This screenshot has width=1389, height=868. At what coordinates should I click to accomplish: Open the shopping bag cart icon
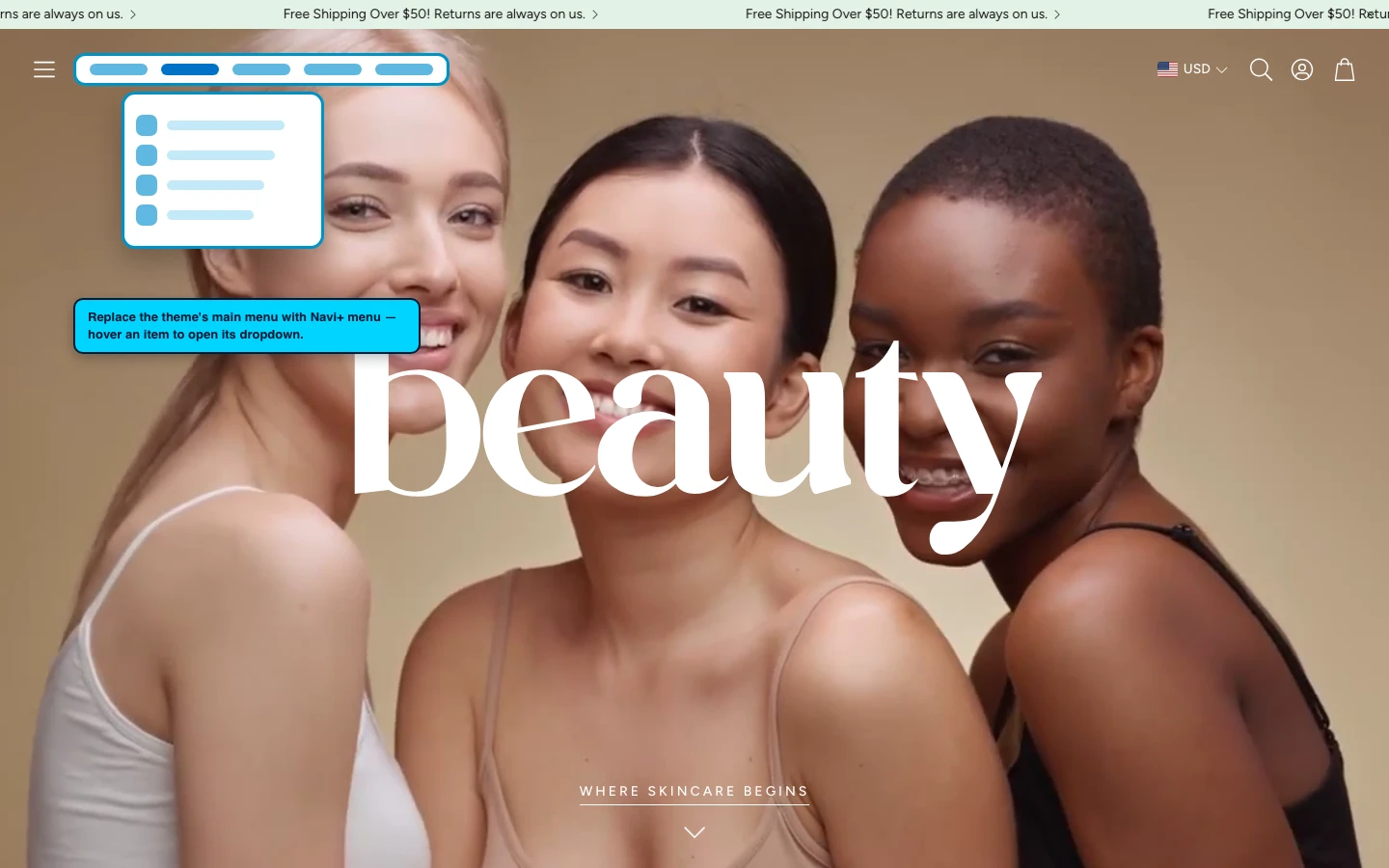click(x=1345, y=69)
